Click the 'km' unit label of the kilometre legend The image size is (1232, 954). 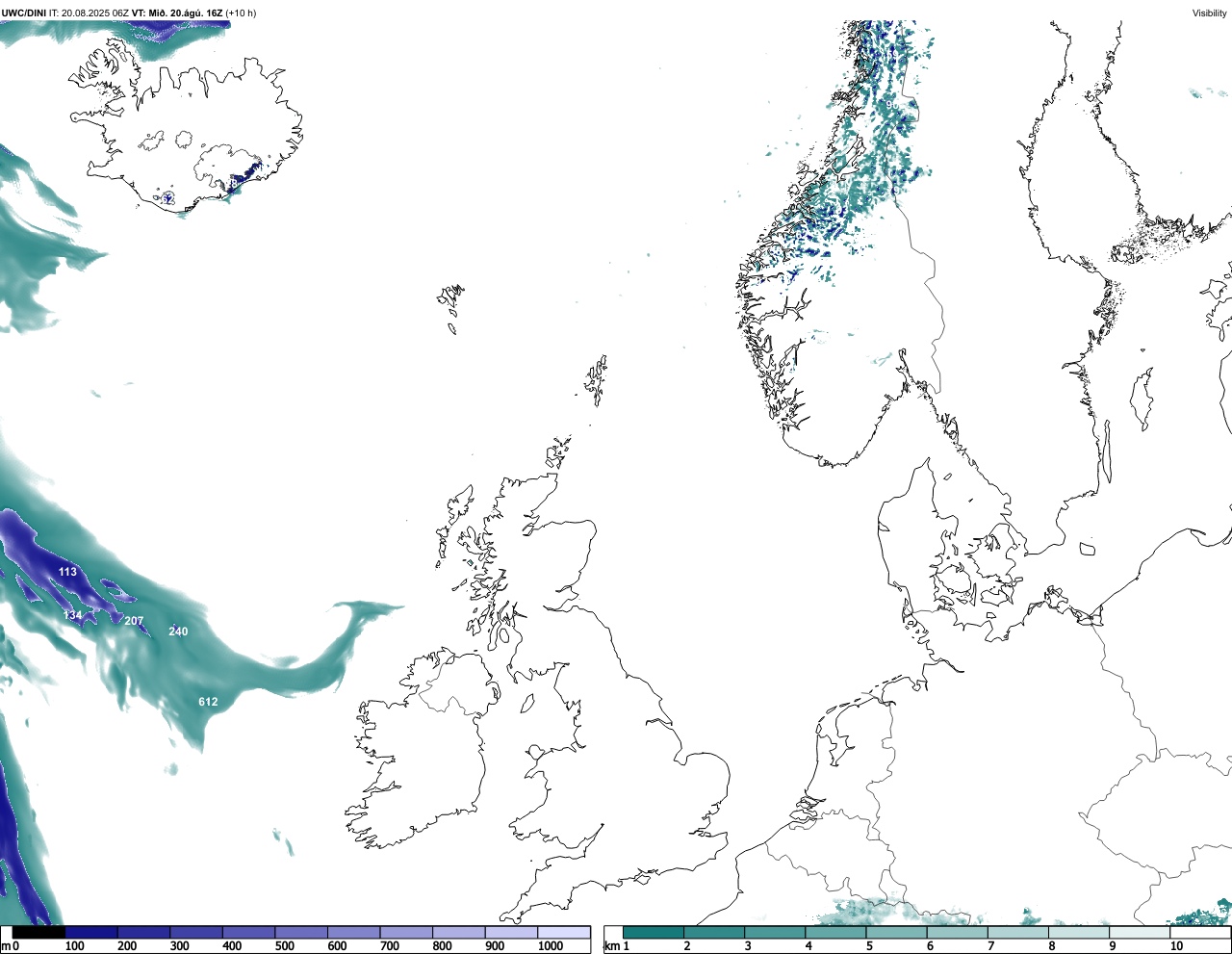(x=612, y=946)
